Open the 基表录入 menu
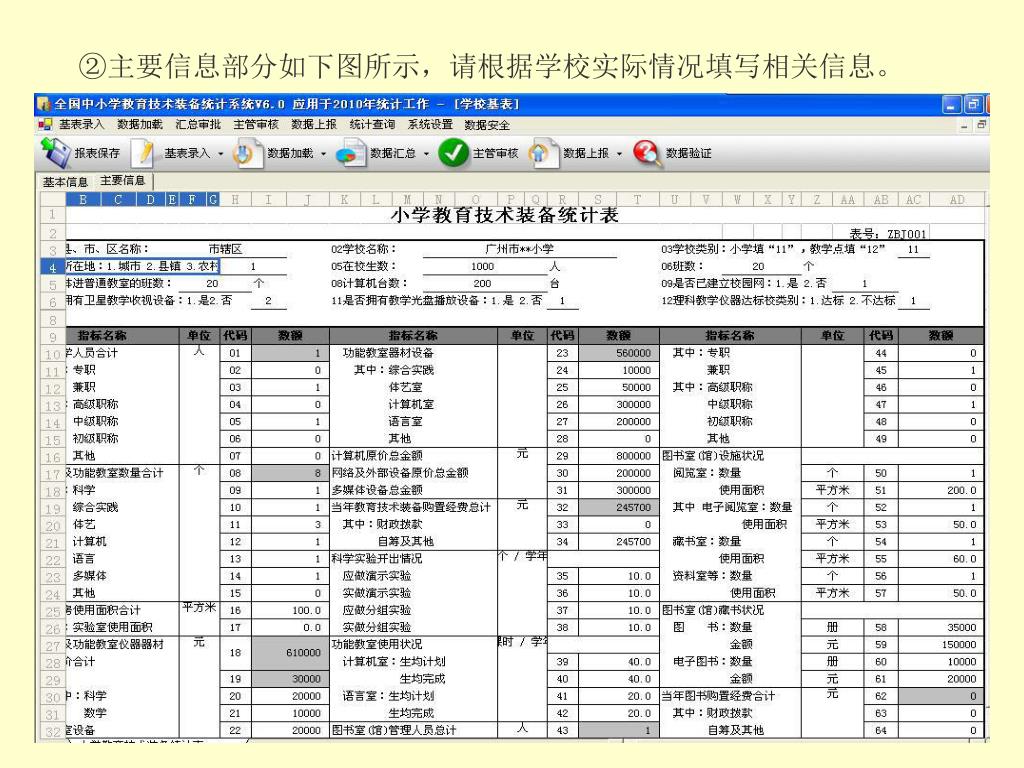The width and height of the screenshot is (1024, 768). click(x=82, y=124)
